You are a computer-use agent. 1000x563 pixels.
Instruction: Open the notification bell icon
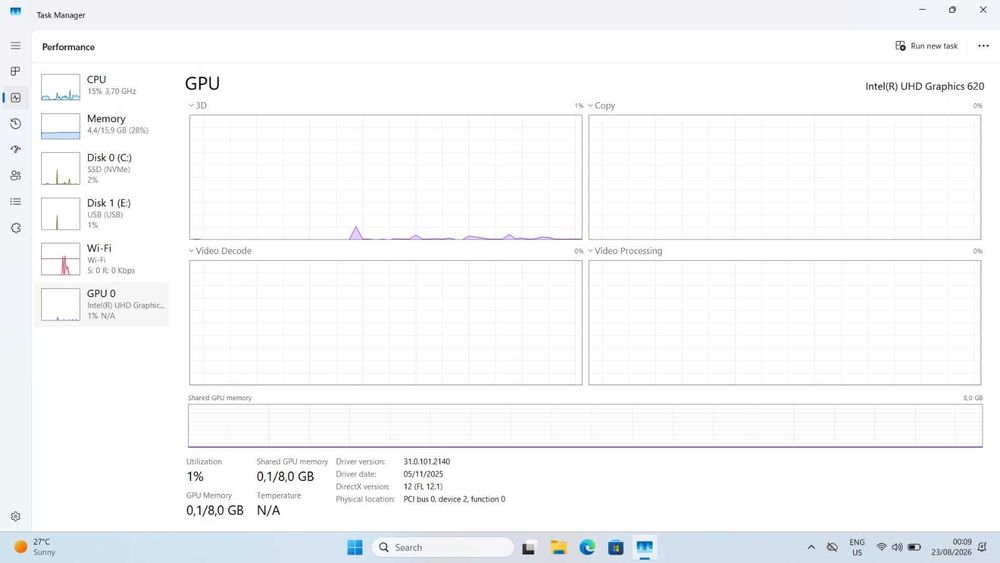[983, 547]
